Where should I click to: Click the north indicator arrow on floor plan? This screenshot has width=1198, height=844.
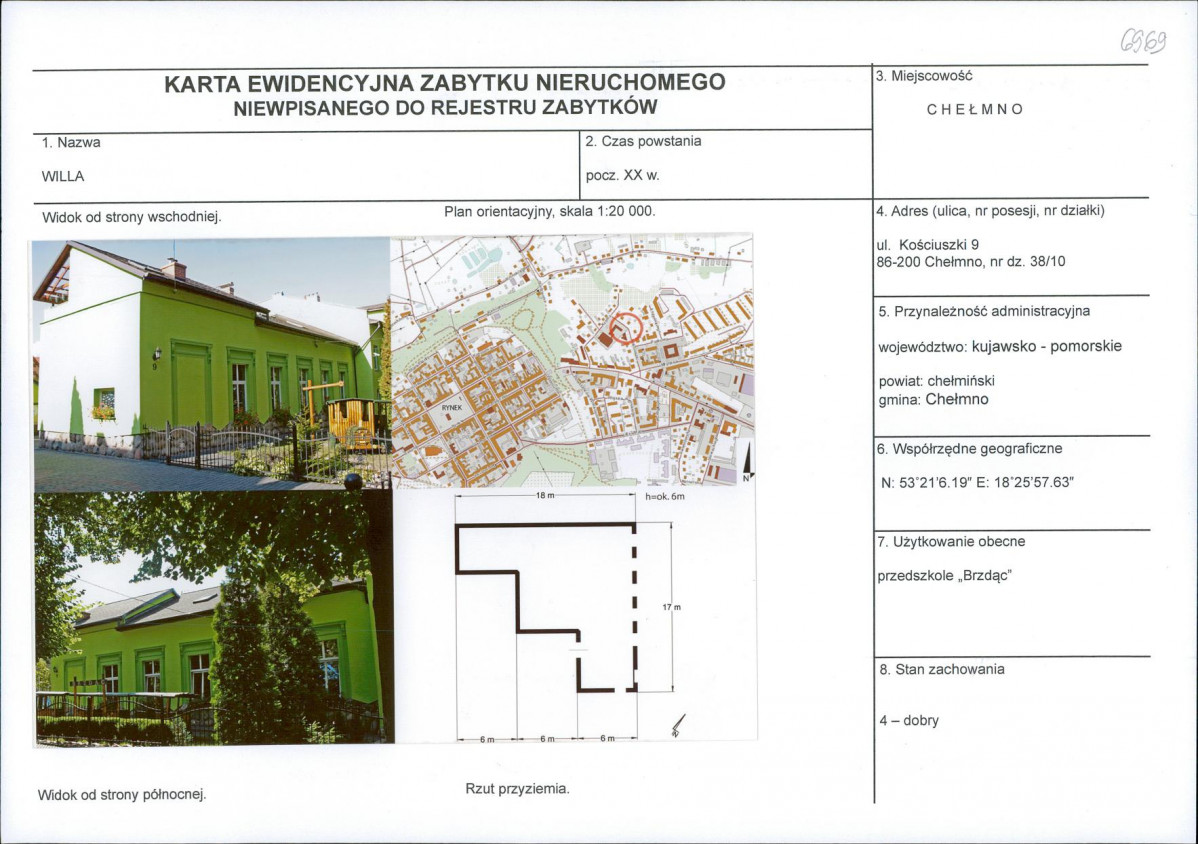tap(677, 725)
